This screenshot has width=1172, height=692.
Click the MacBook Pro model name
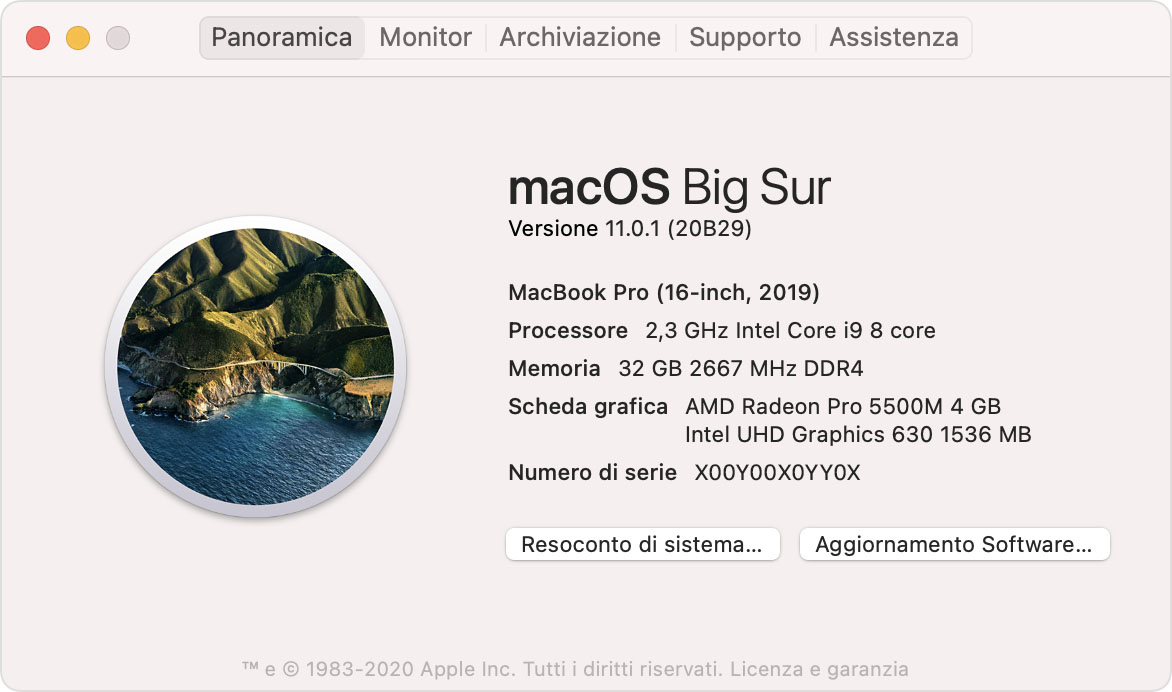coord(664,293)
